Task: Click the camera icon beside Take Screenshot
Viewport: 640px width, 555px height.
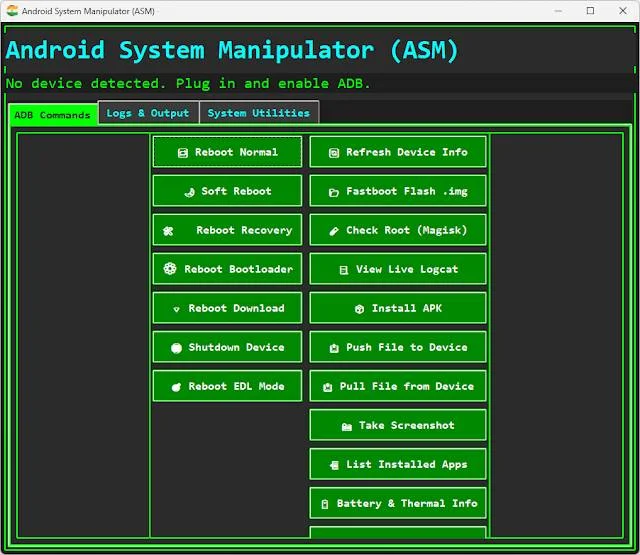Action: (347, 427)
